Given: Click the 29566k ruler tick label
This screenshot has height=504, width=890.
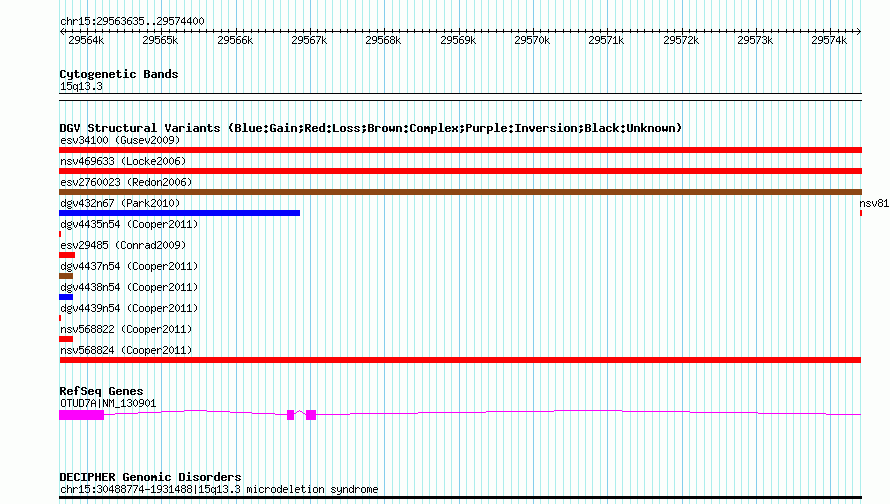Looking at the screenshot, I should coord(235,40).
